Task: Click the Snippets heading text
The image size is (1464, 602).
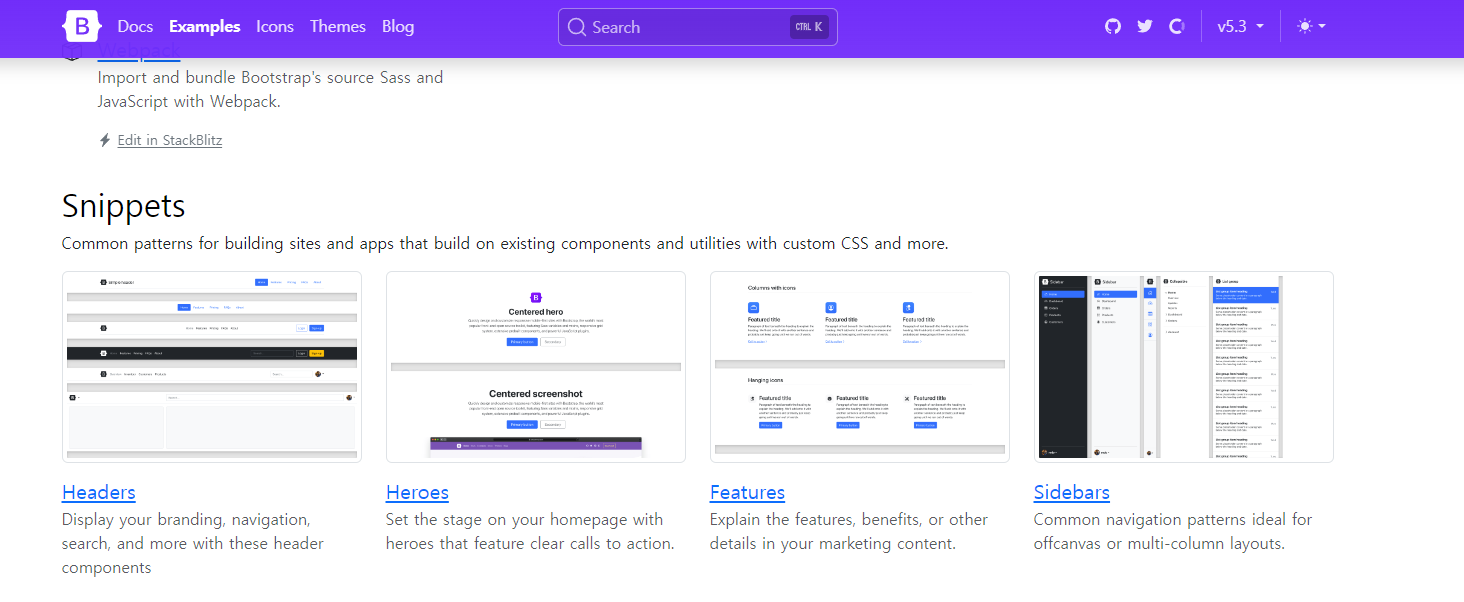Action: [x=124, y=206]
